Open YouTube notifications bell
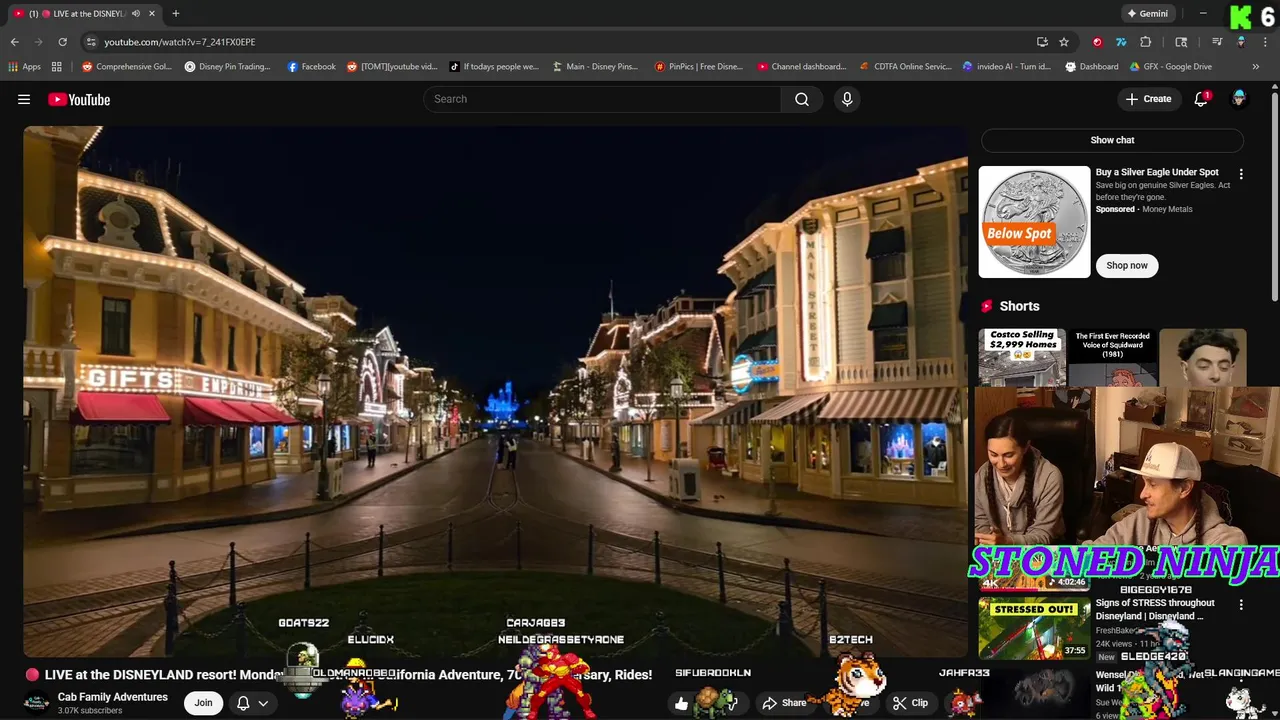1280x720 pixels. (1201, 99)
